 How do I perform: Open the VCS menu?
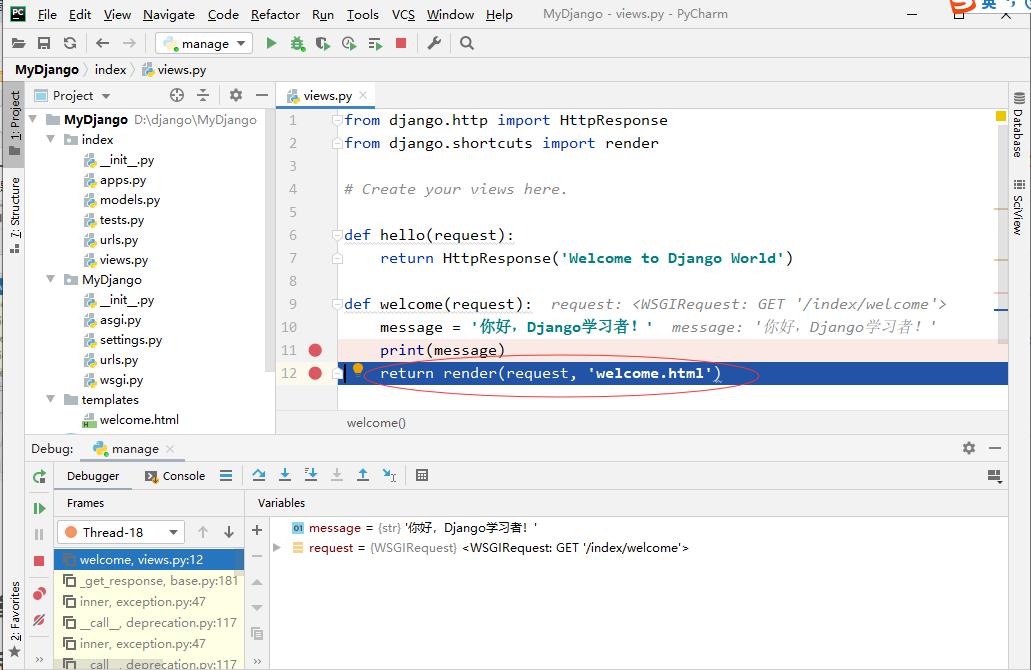(403, 14)
